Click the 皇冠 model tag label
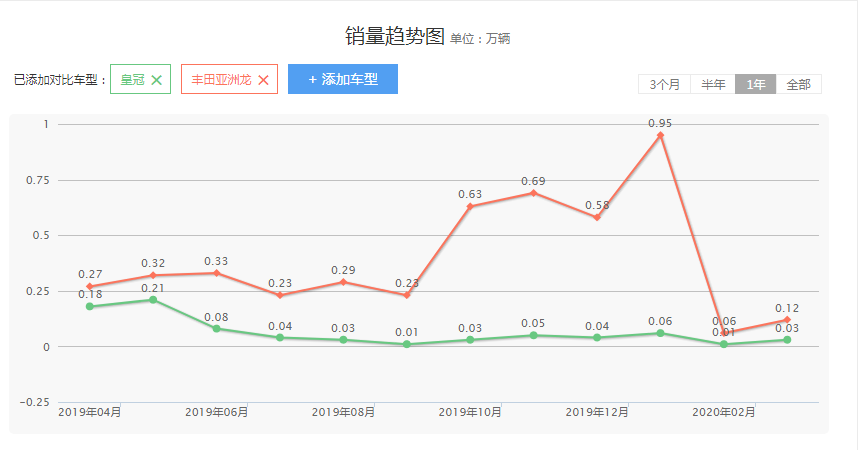The image size is (859, 450). [132, 79]
